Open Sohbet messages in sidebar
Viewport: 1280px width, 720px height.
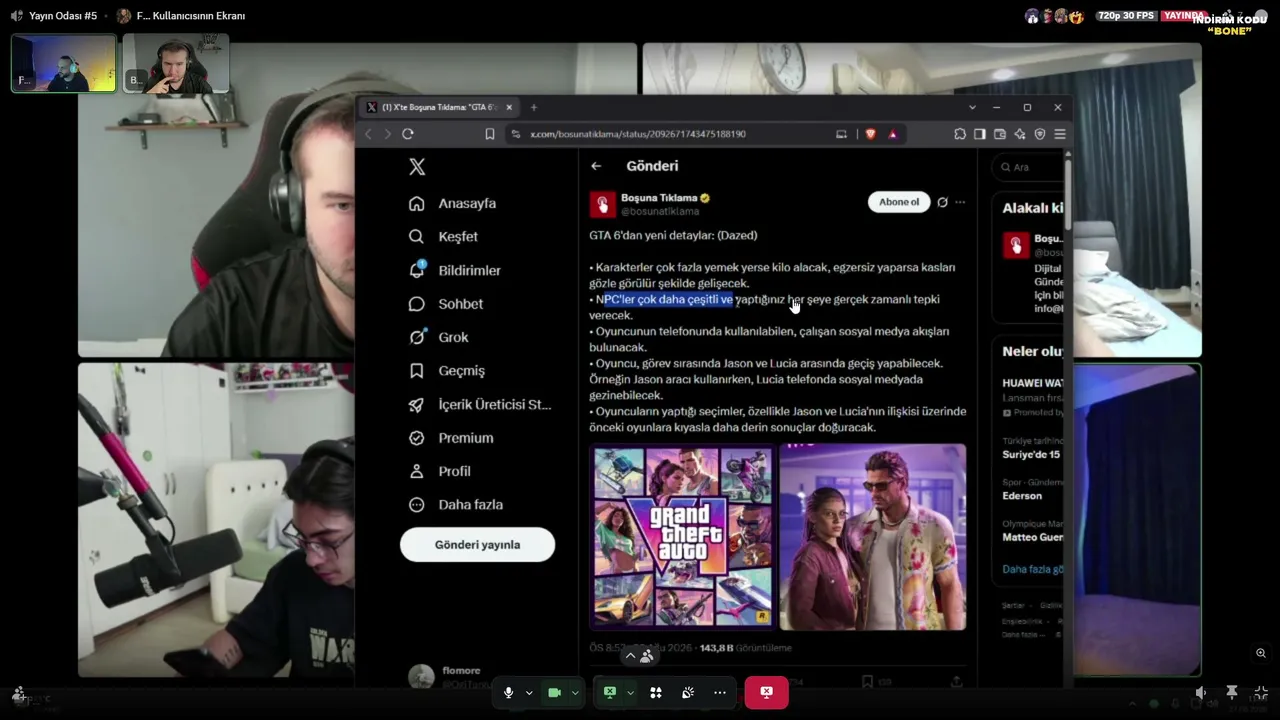(446, 304)
